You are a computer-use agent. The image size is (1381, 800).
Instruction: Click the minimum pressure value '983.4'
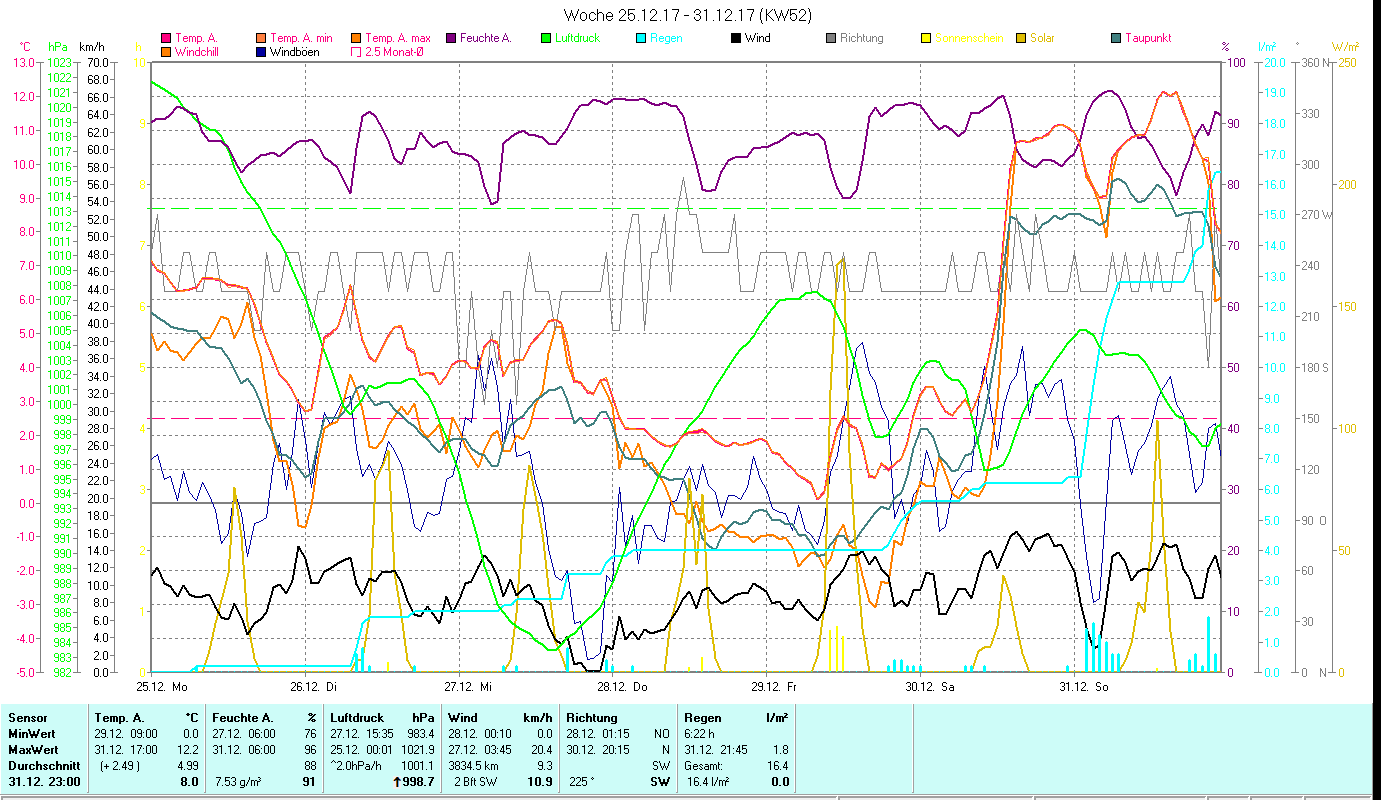420,734
